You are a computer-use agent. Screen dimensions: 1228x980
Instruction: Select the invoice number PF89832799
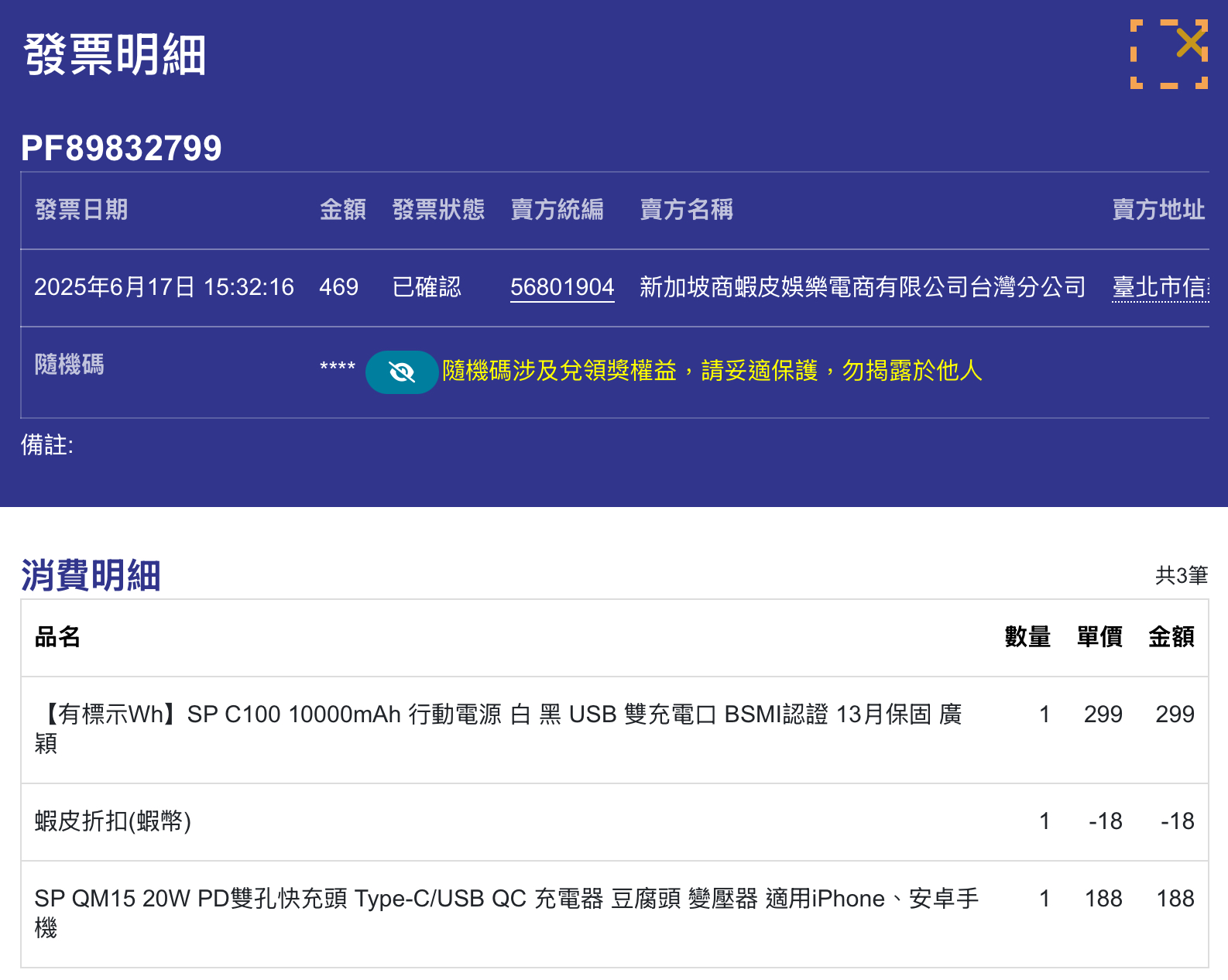pos(122,148)
